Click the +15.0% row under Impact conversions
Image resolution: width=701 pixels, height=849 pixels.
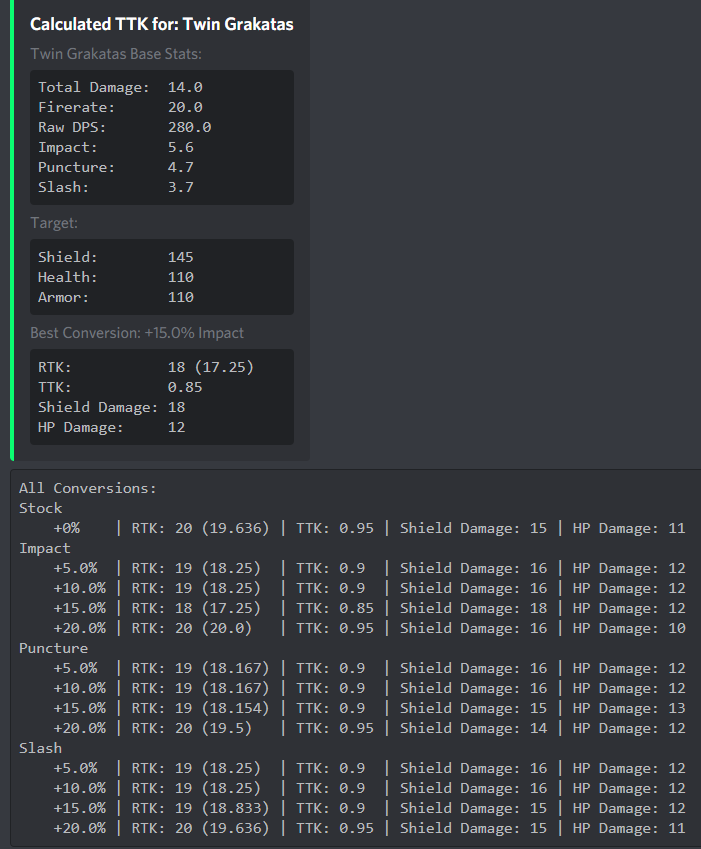click(350, 608)
